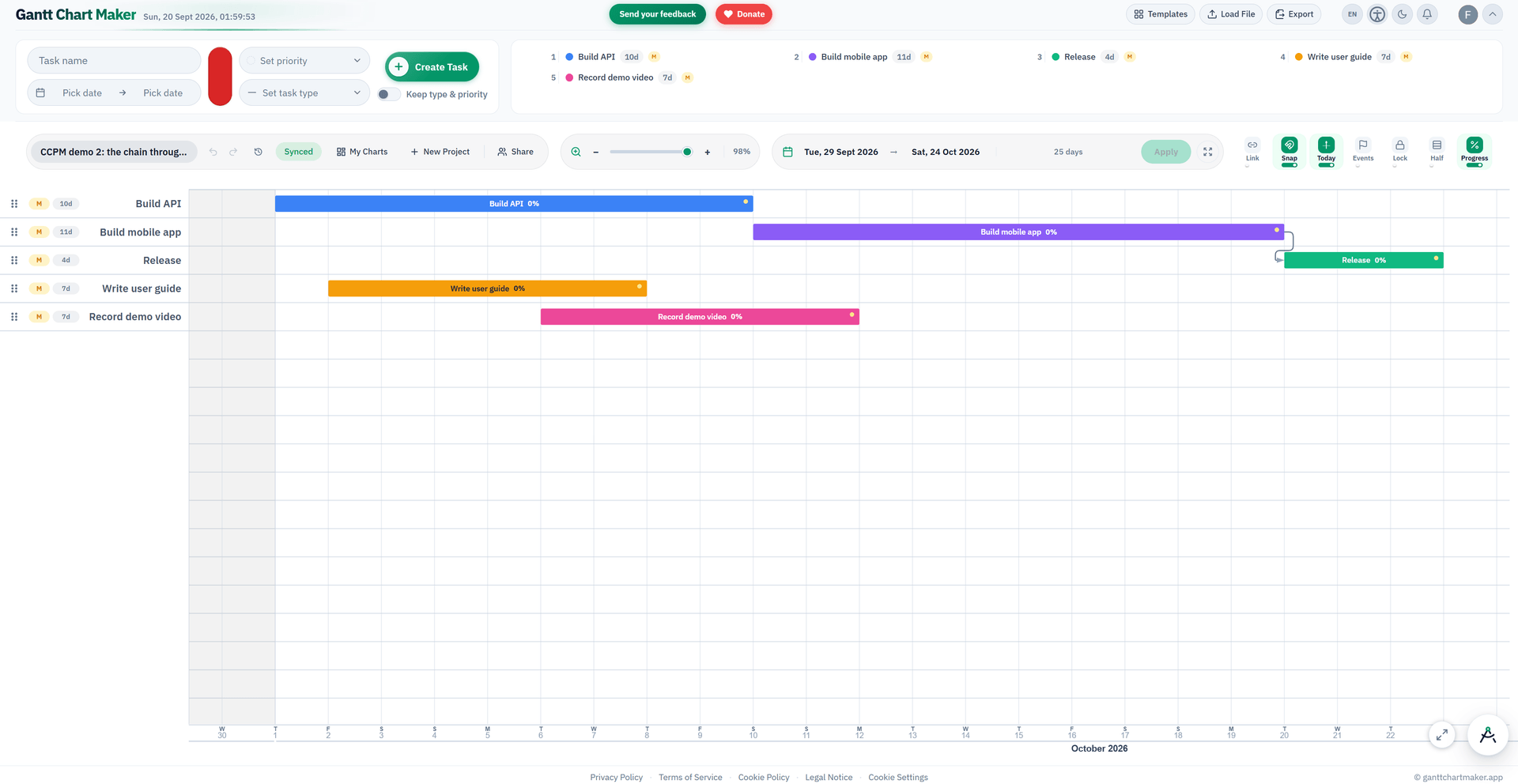Click end date Sat, 24 Oct 2026
Screen dimensions: 1518x784
946,152
